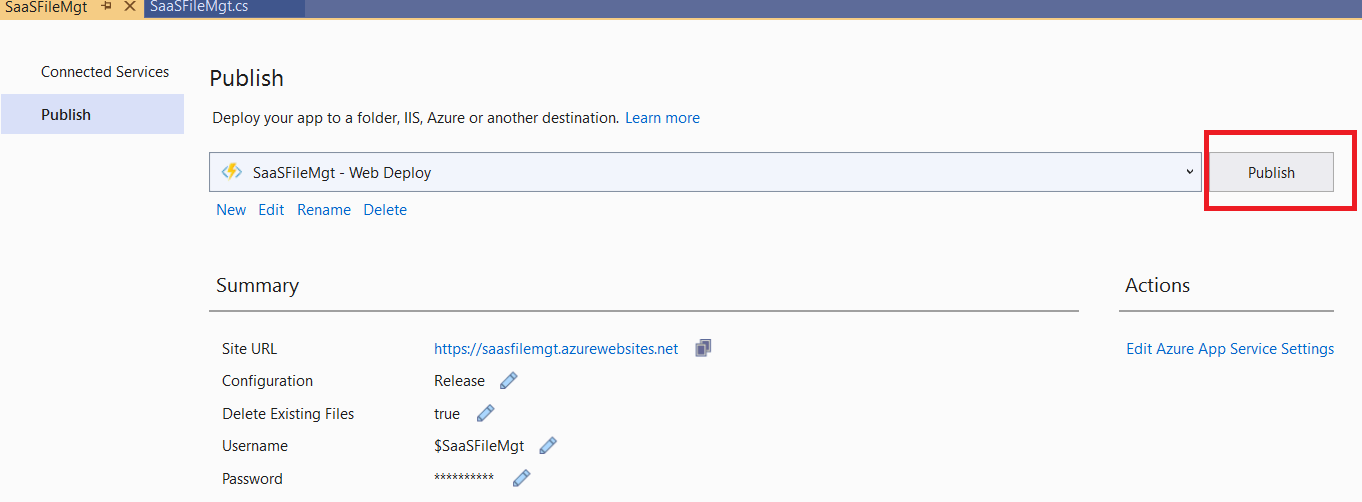Expand the publish profile dropdown arrow
Screen dimensions: 1362x502
(x=1189, y=172)
